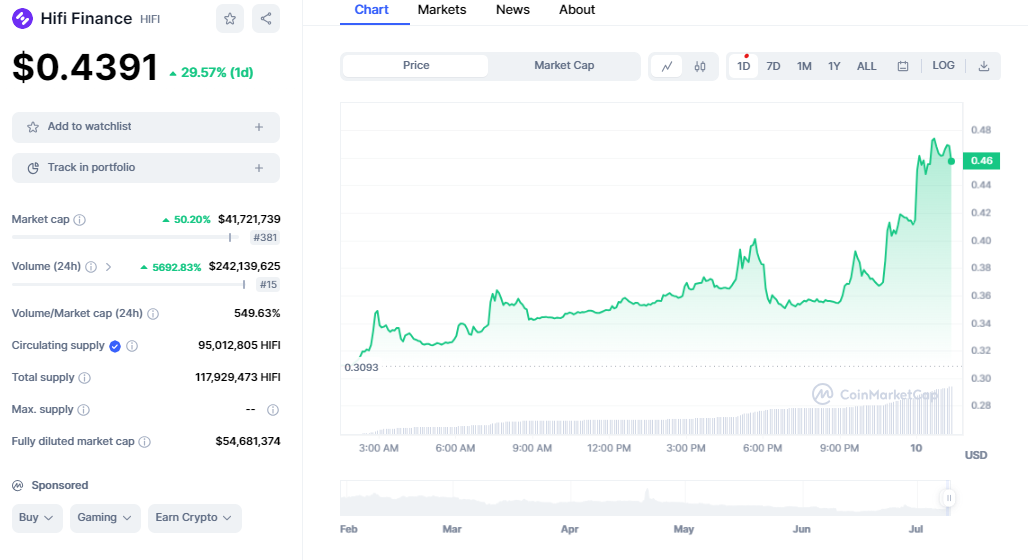Switch to the Chart tab
The height and width of the screenshot is (560, 1028).
372,10
